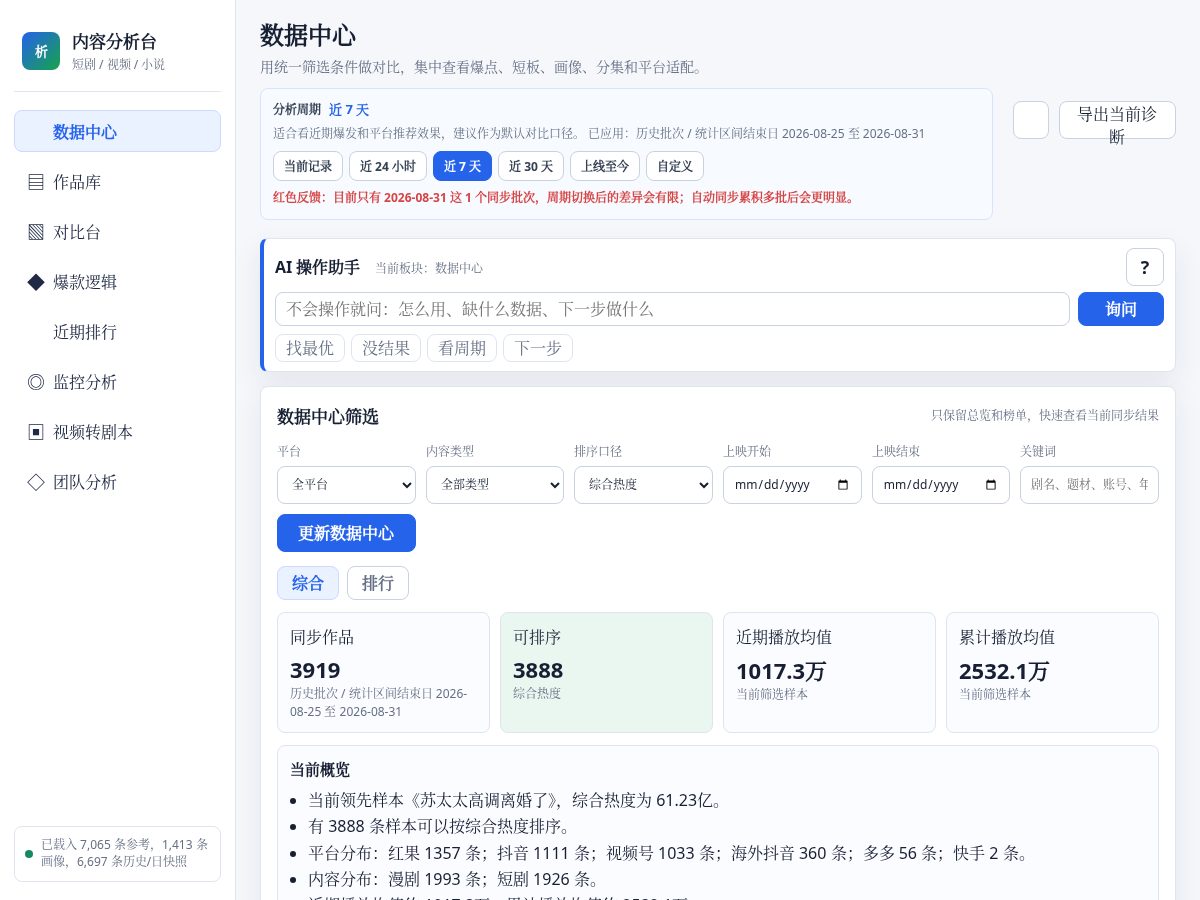Screen dimensions: 1200x900
Task: Click the blank square button beside 导出当前诊断
Action: [x=1031, y=120]
